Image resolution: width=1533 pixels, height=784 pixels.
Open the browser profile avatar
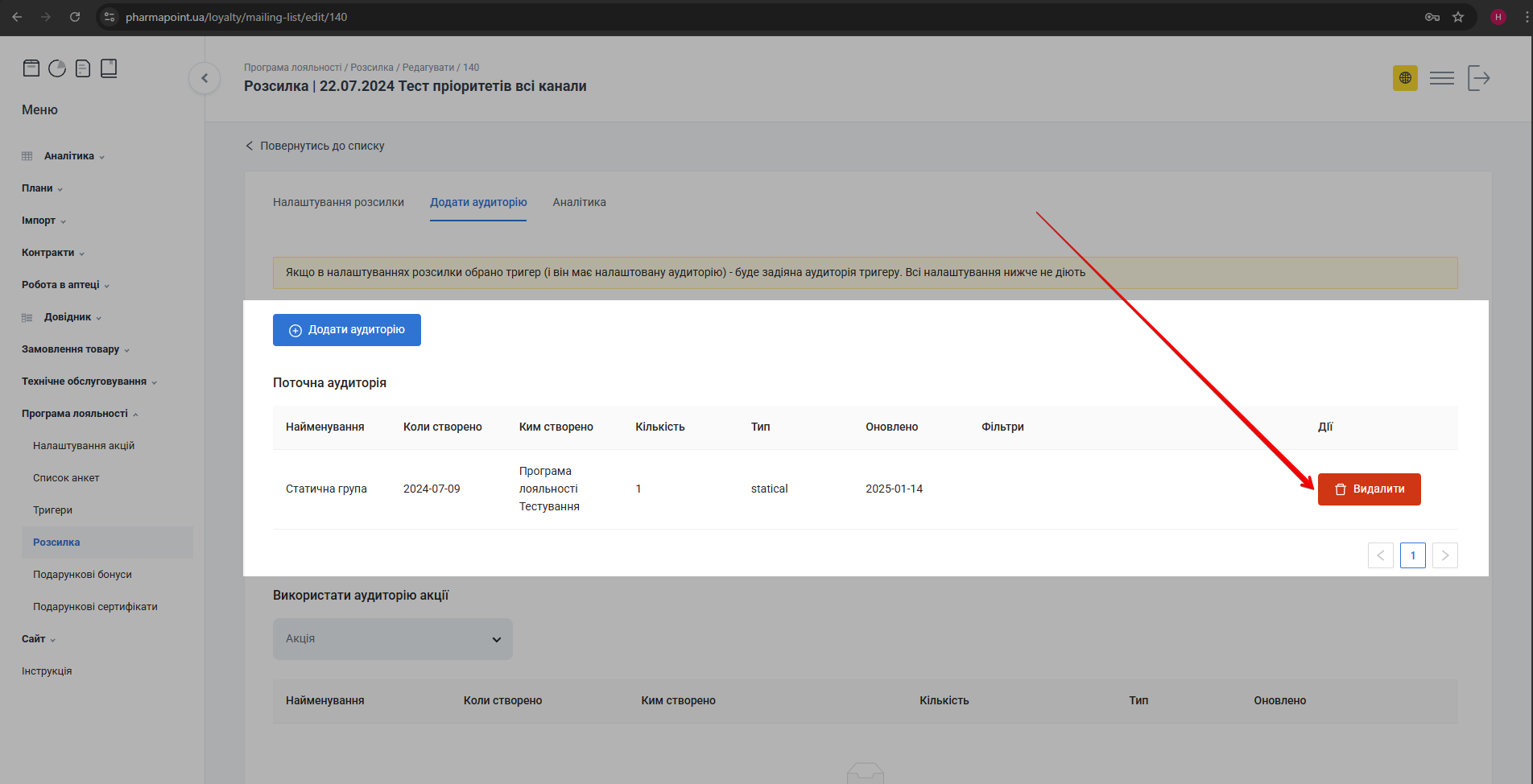click(1498, 17)
